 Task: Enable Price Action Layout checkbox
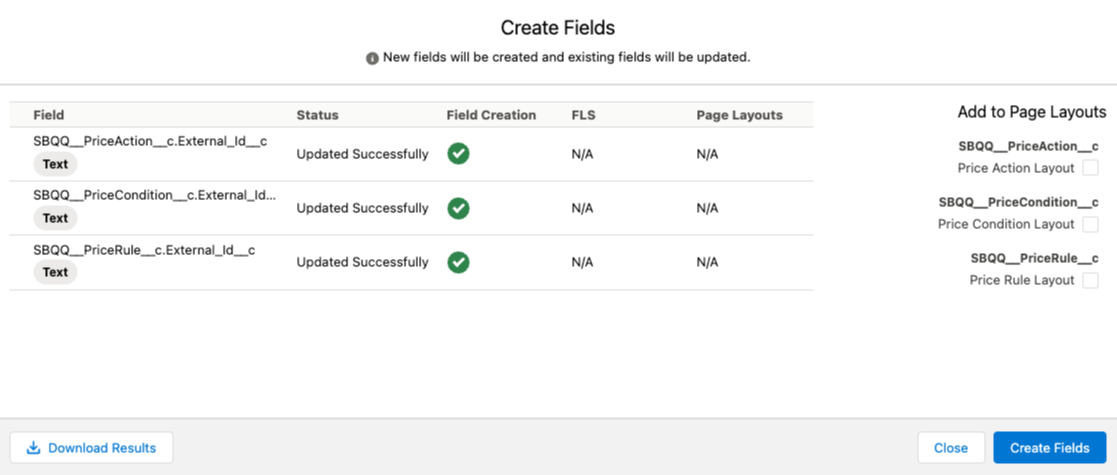pos(1090,168)
